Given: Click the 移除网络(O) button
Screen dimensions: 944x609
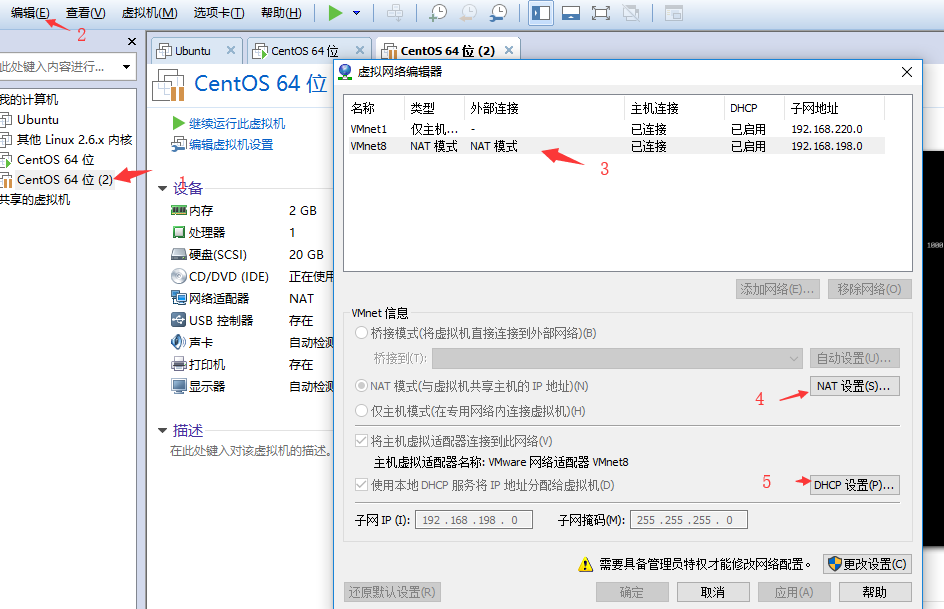Looking at the screenshot, I should [x=869, y=289].
